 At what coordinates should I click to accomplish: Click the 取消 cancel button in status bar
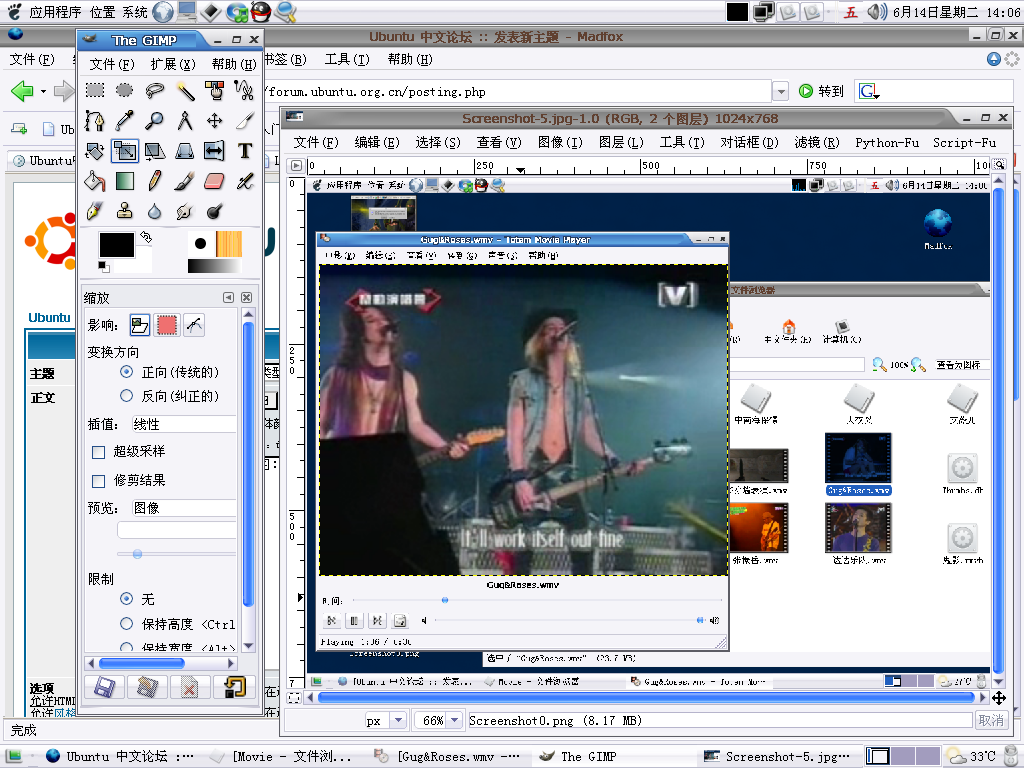pyautogui.click(x=991, y=720)
